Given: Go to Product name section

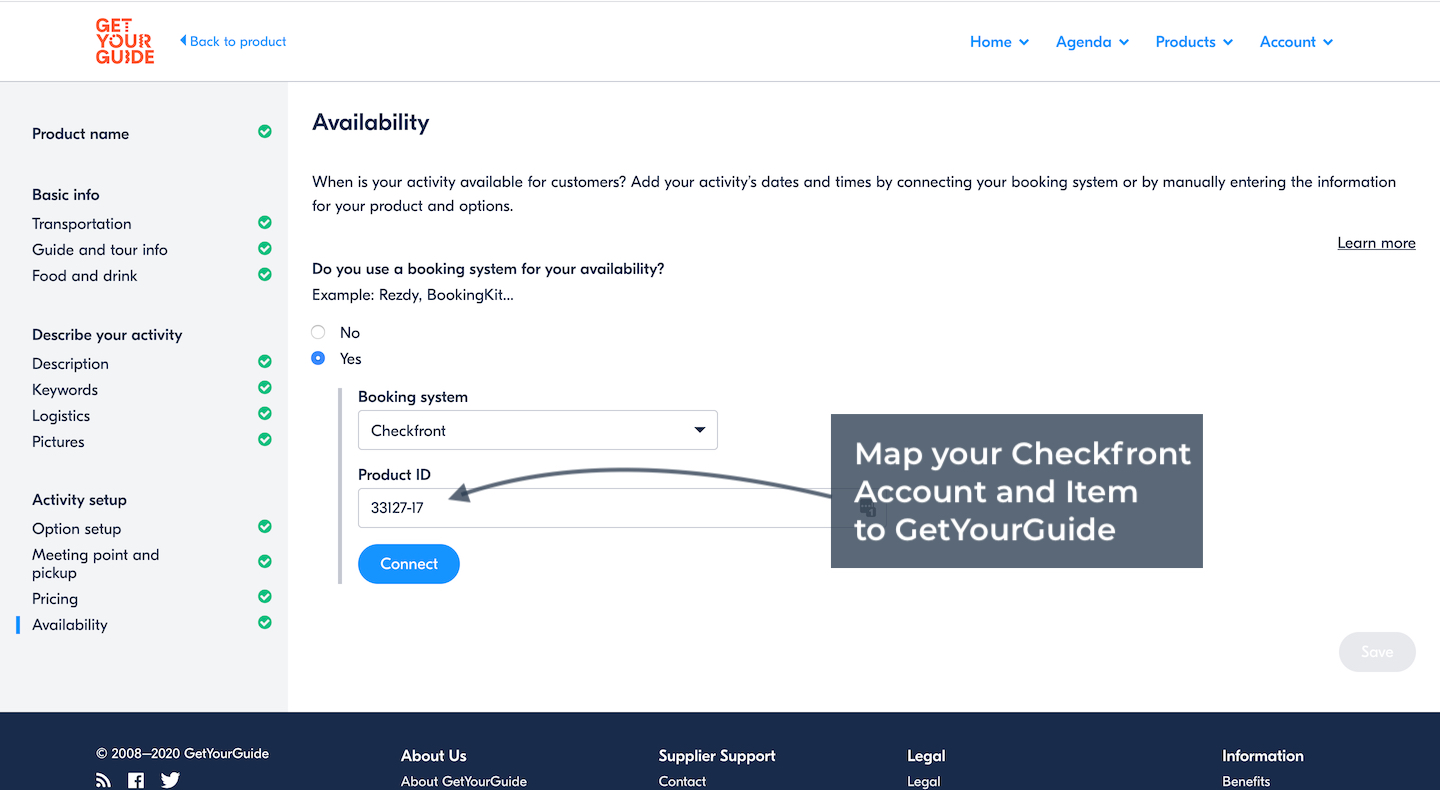Looking at the screenshot, I should (x=80, y=134).
